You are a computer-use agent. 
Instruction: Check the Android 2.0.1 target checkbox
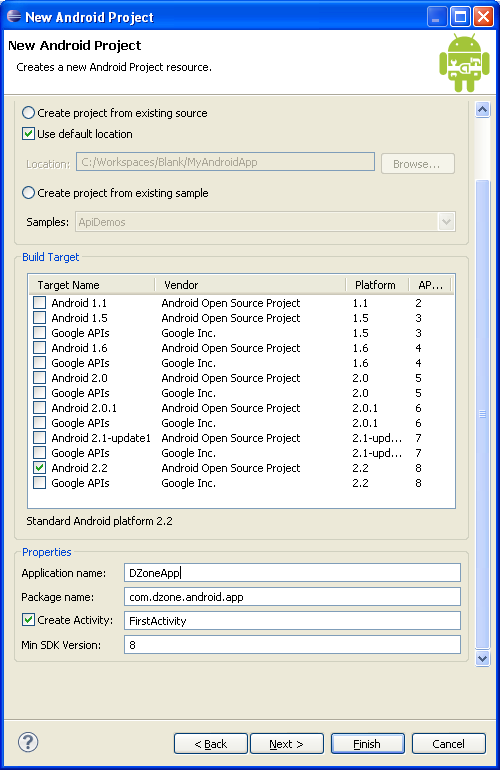39,408
